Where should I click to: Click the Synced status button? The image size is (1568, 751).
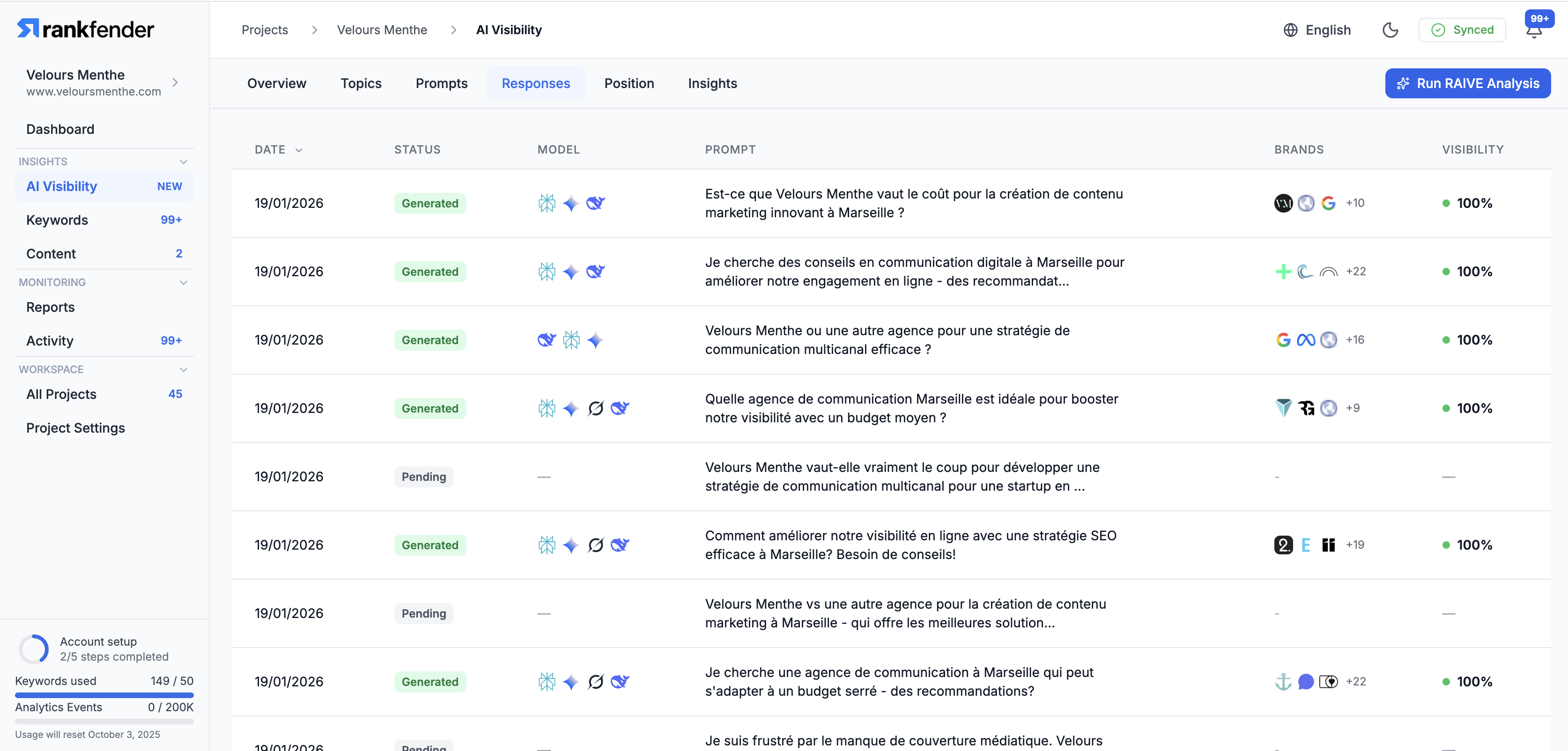1462,30
